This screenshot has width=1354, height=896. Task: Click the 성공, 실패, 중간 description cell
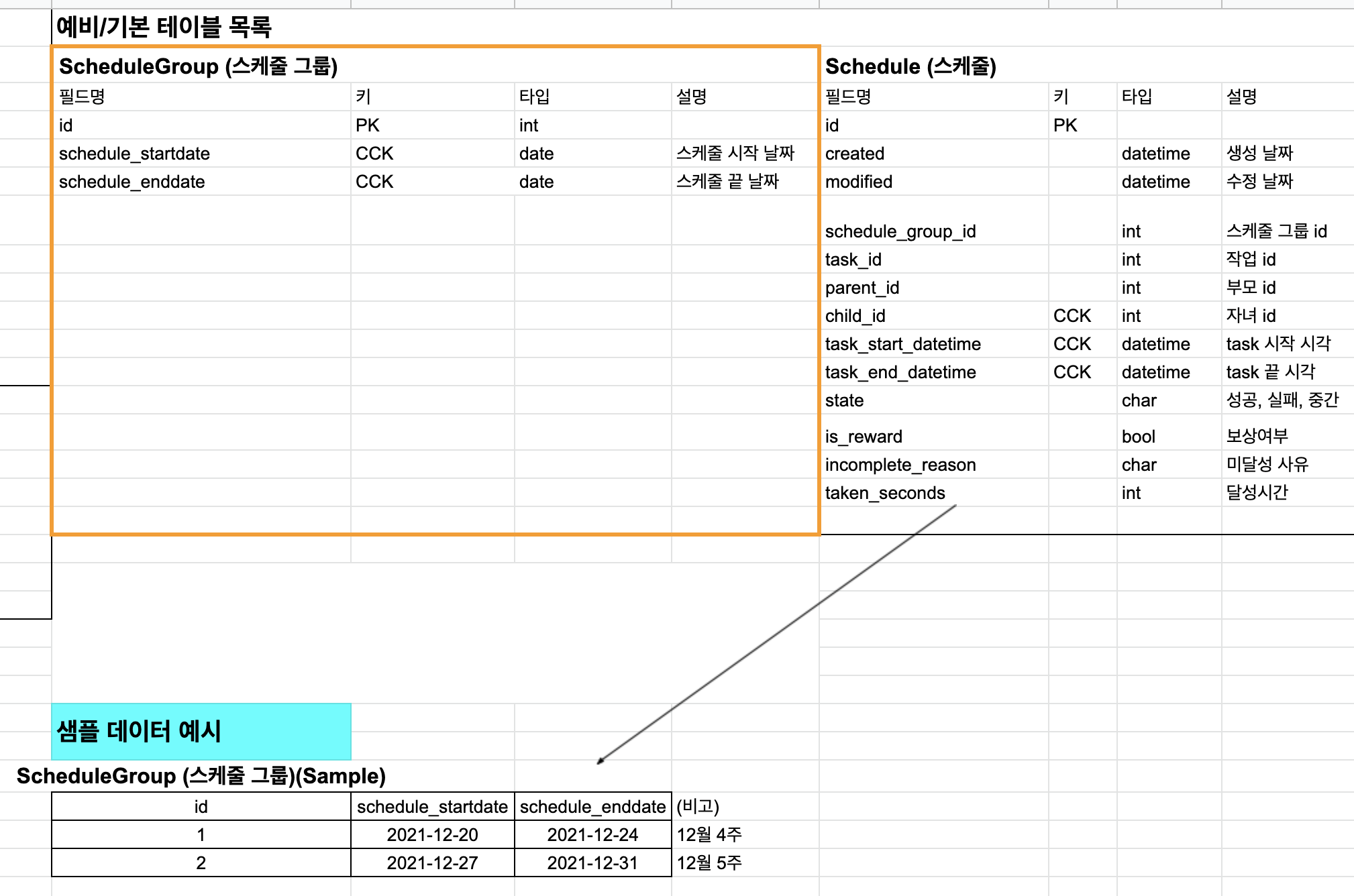pos(1282,400)
